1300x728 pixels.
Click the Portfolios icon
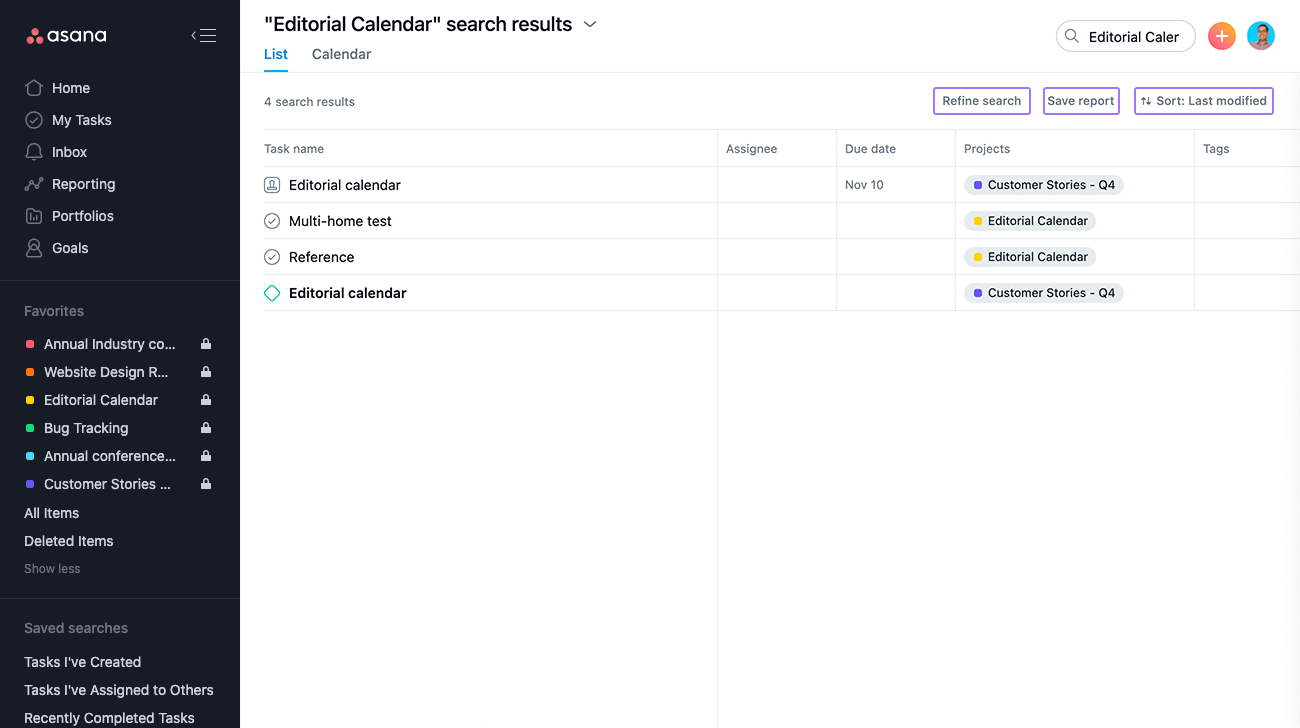coord(34,216)
